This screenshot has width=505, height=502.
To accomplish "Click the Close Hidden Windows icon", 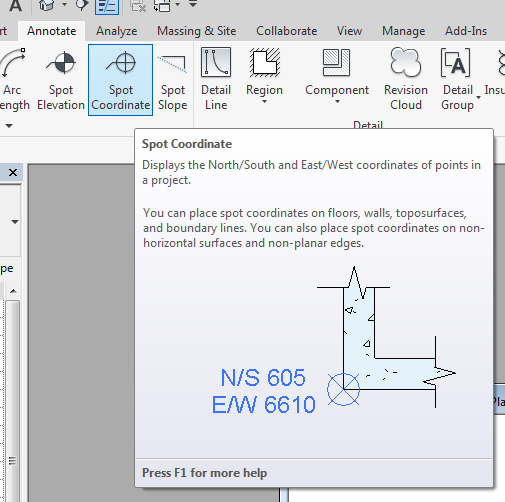I will pos(138,5).
